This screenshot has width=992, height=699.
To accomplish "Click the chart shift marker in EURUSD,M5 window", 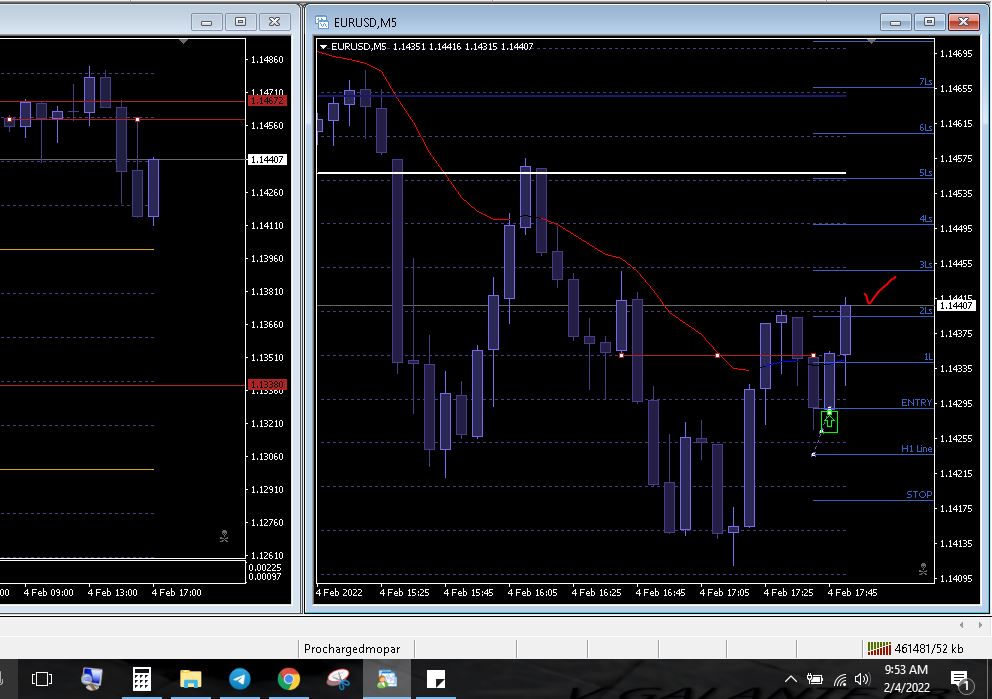I will (x=871, y=41).
